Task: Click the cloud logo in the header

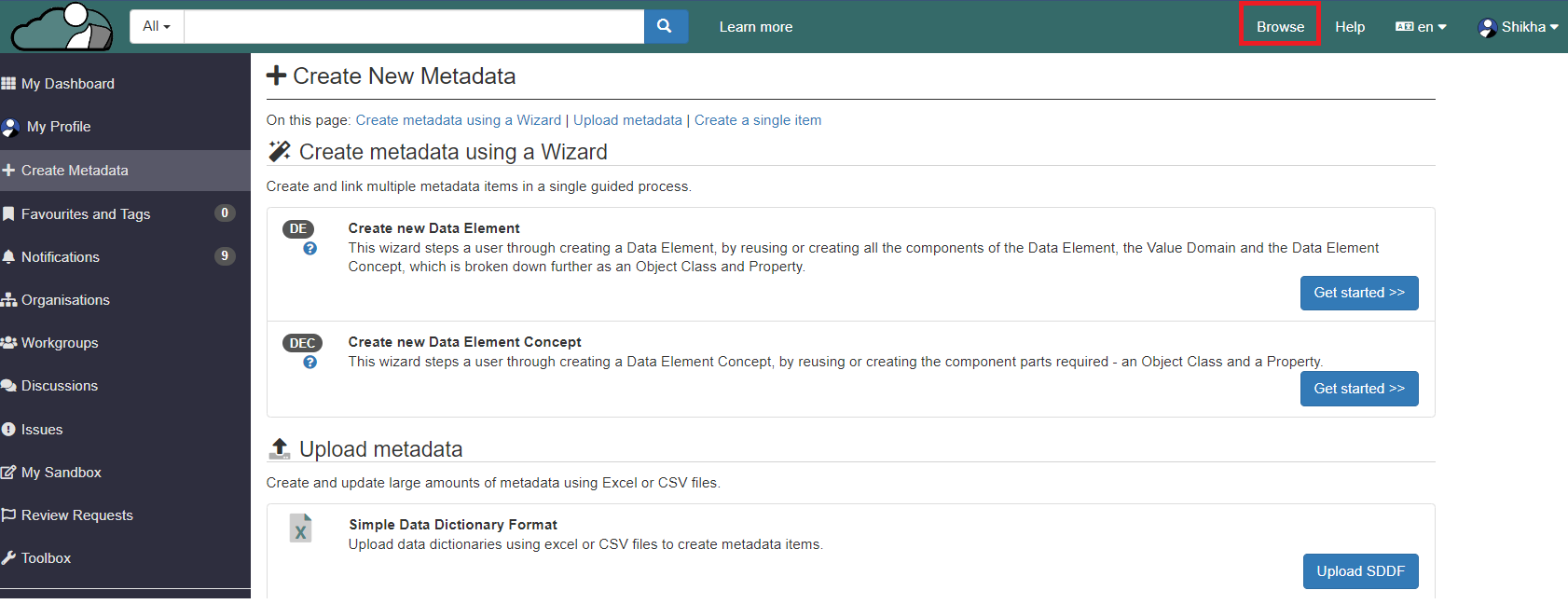Action: click(x=62, y=27)
